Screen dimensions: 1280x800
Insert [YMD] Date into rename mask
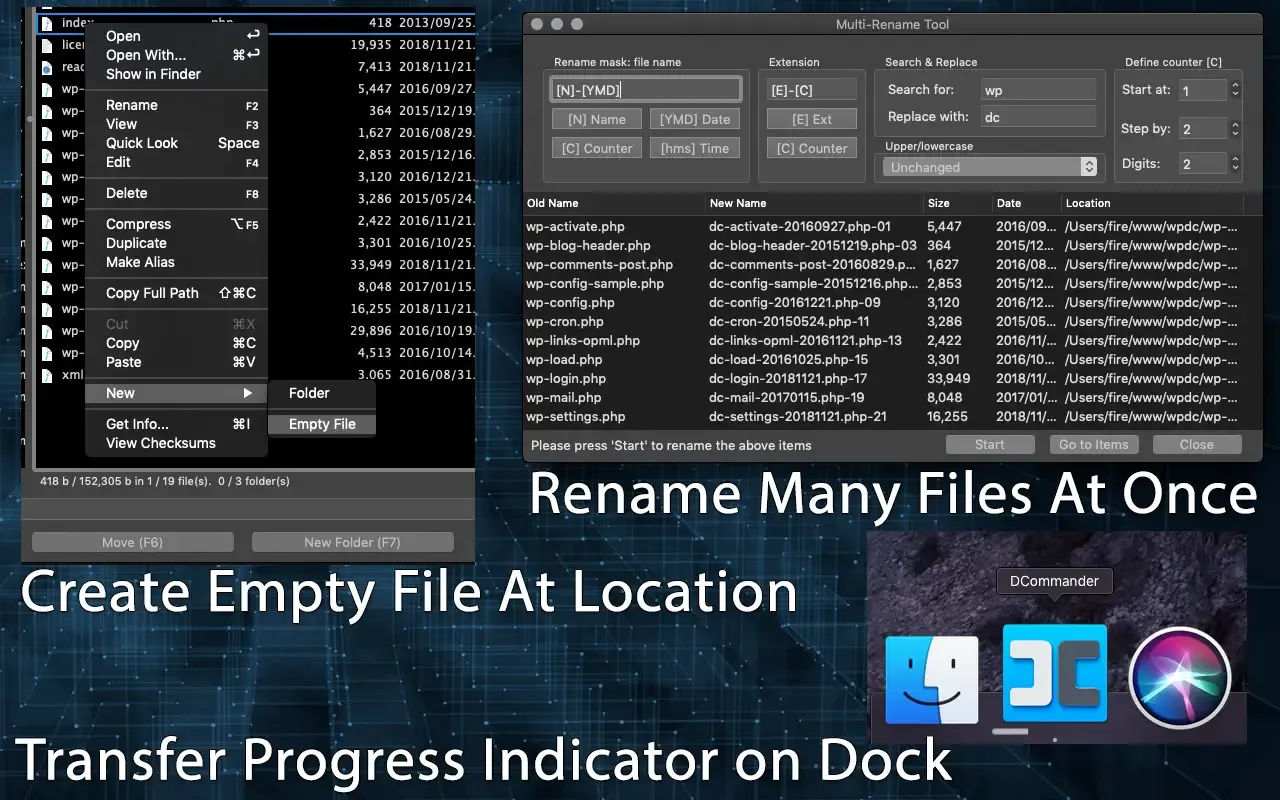click(694, 119)
